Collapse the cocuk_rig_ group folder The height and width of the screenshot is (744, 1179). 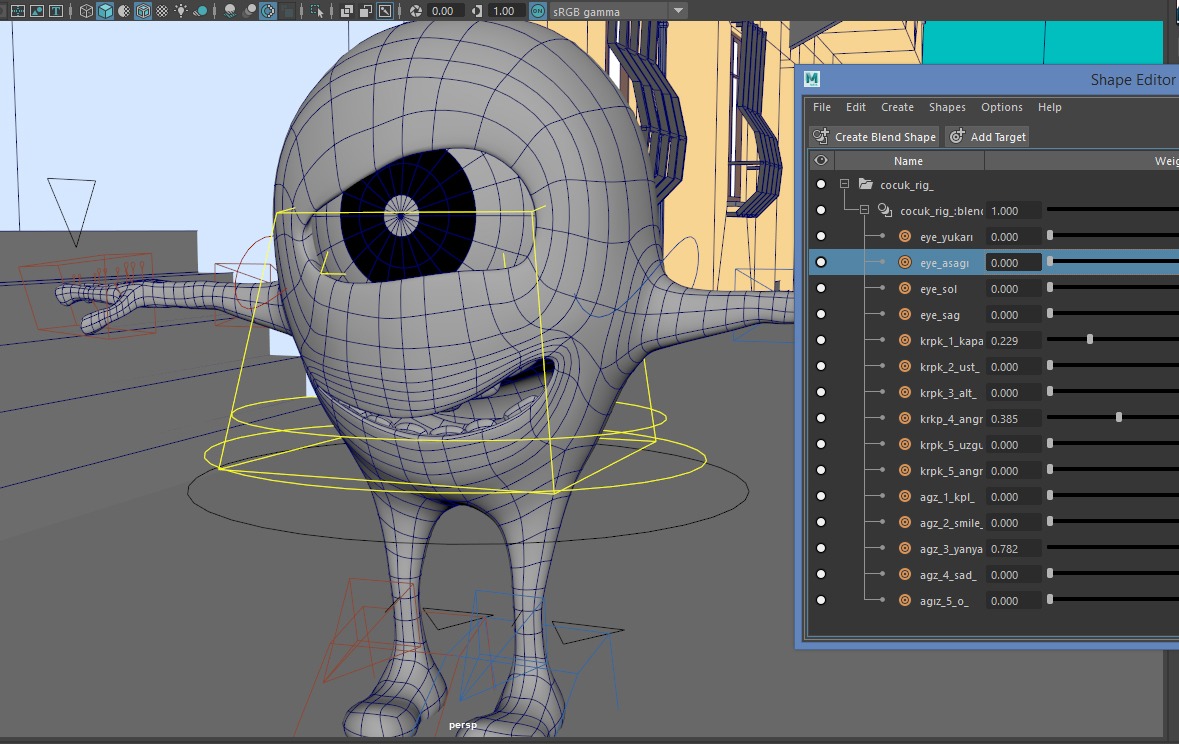(x=844, y=185)
